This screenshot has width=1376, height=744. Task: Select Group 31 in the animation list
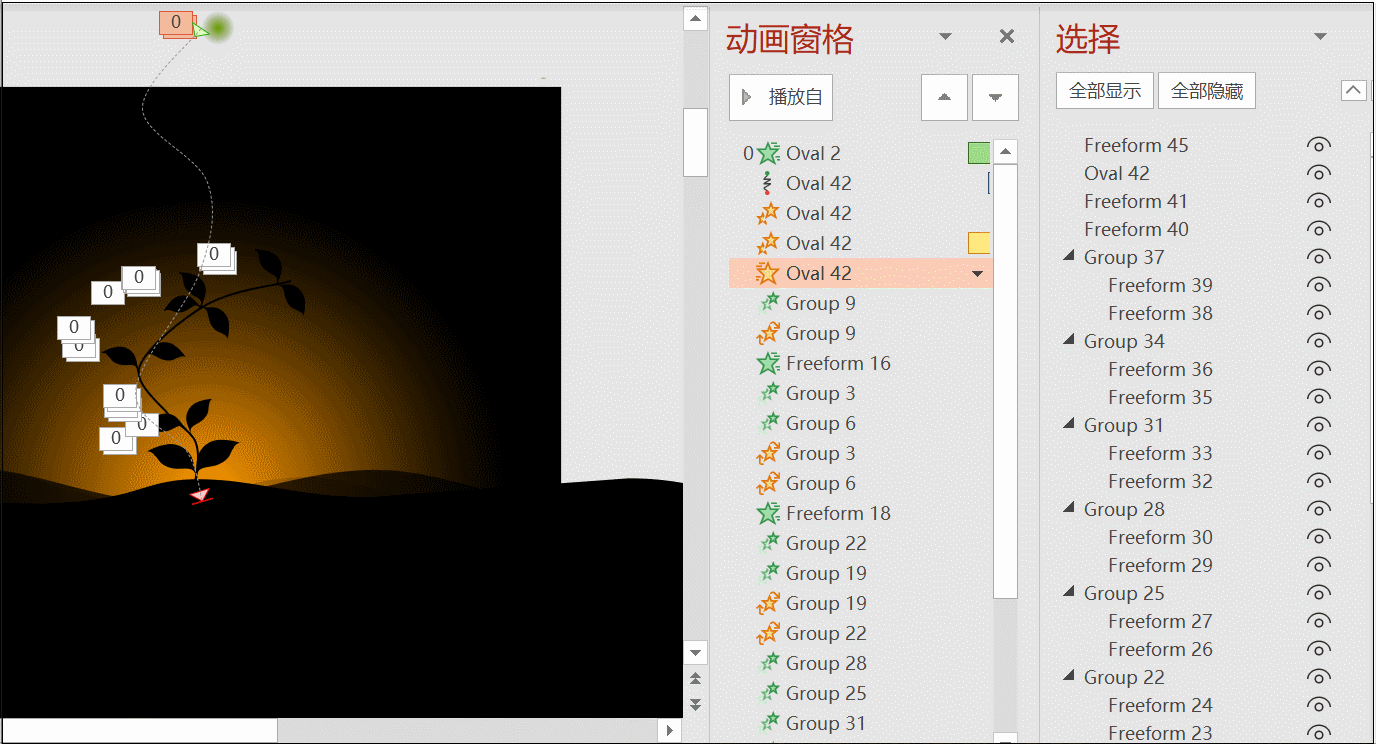point(826,723)
